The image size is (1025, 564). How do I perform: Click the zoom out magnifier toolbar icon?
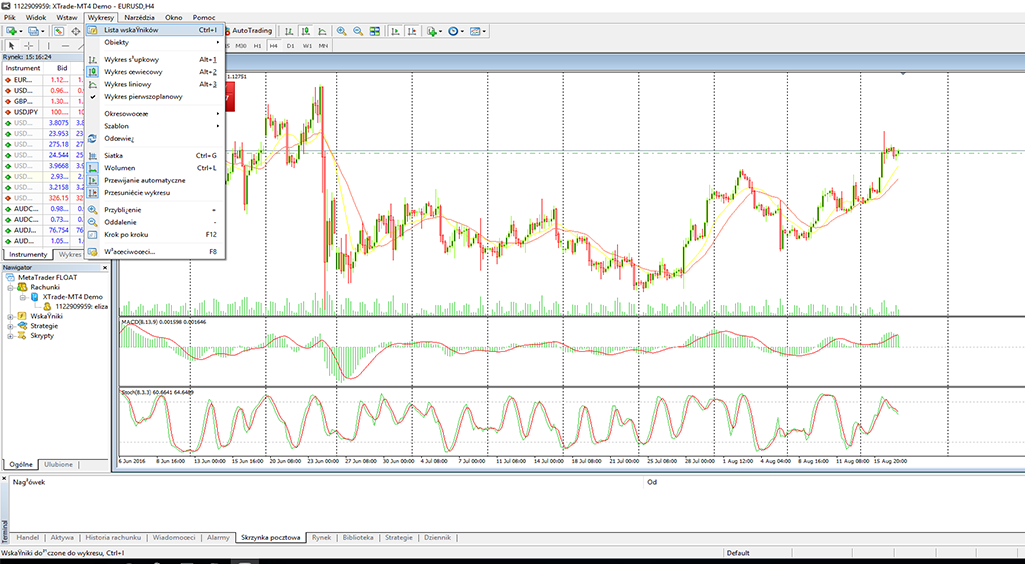[357, 31]
